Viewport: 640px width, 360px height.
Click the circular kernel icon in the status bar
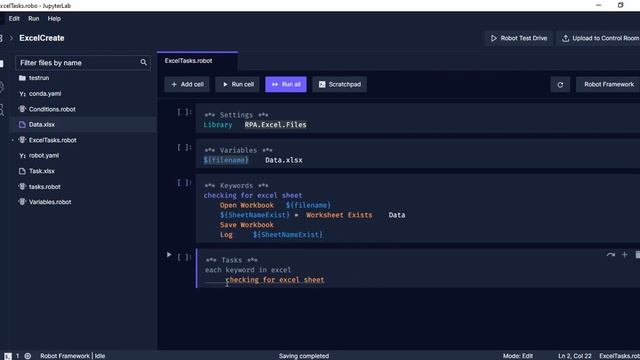pyautogui.click(x=28, y=356)
